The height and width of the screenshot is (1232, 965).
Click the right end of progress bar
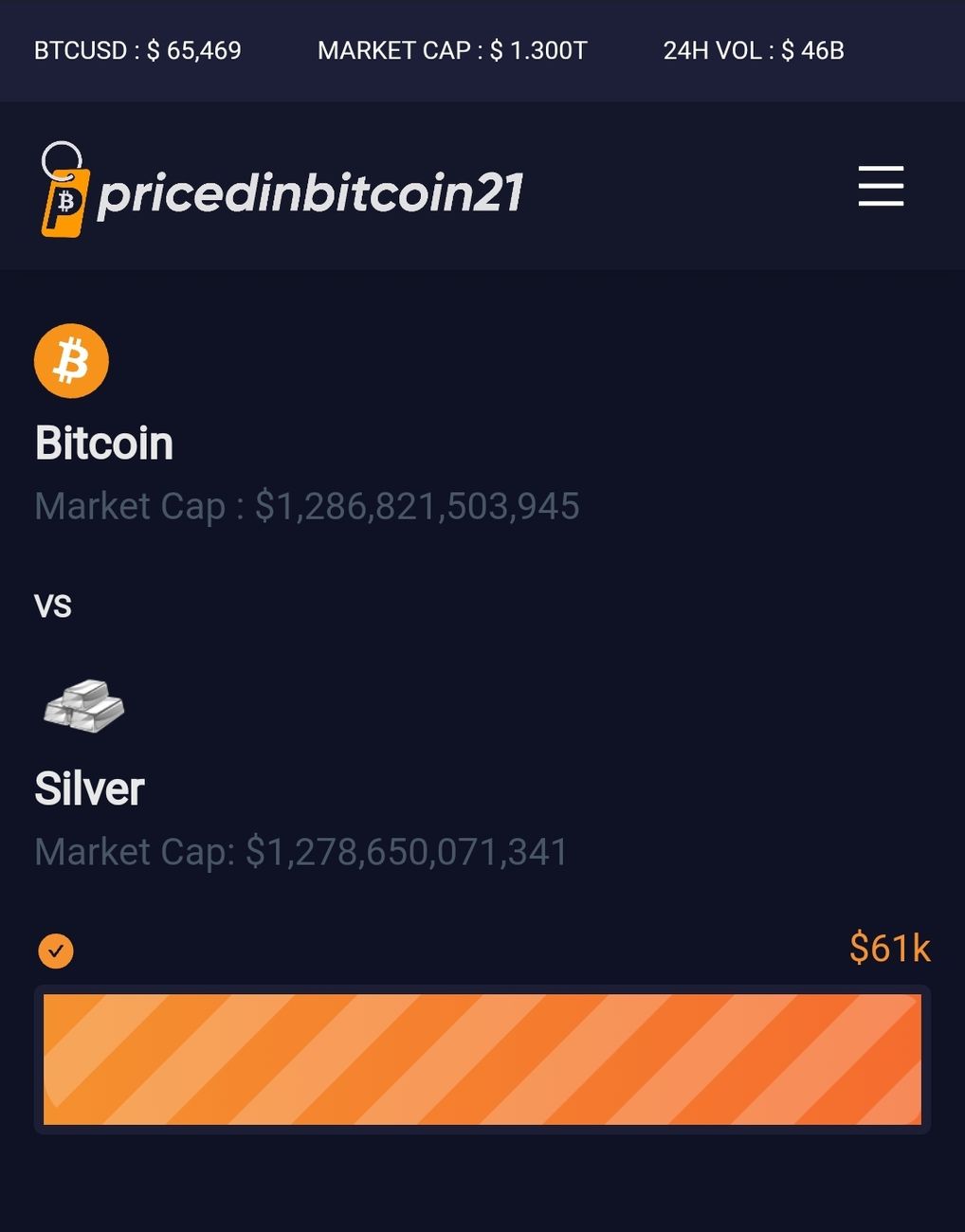tap(905, 1060)
